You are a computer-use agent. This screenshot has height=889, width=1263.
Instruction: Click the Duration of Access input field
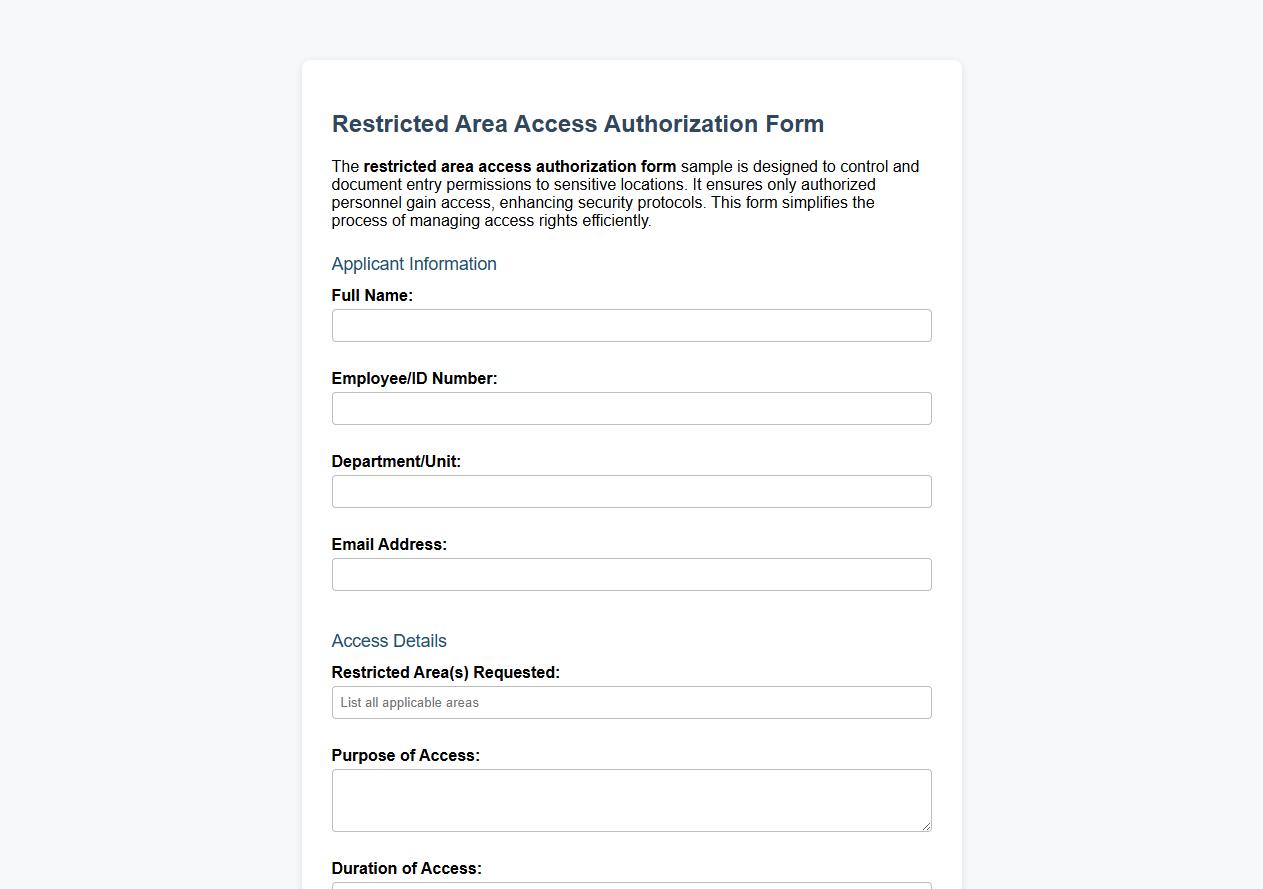tap(631, 886)
